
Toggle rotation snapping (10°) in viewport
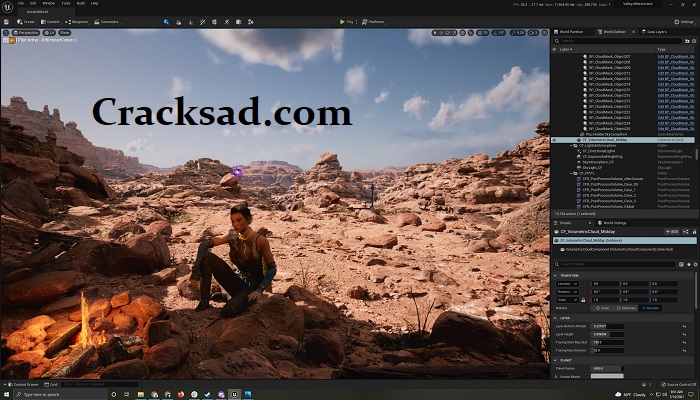tap(498, 33)
